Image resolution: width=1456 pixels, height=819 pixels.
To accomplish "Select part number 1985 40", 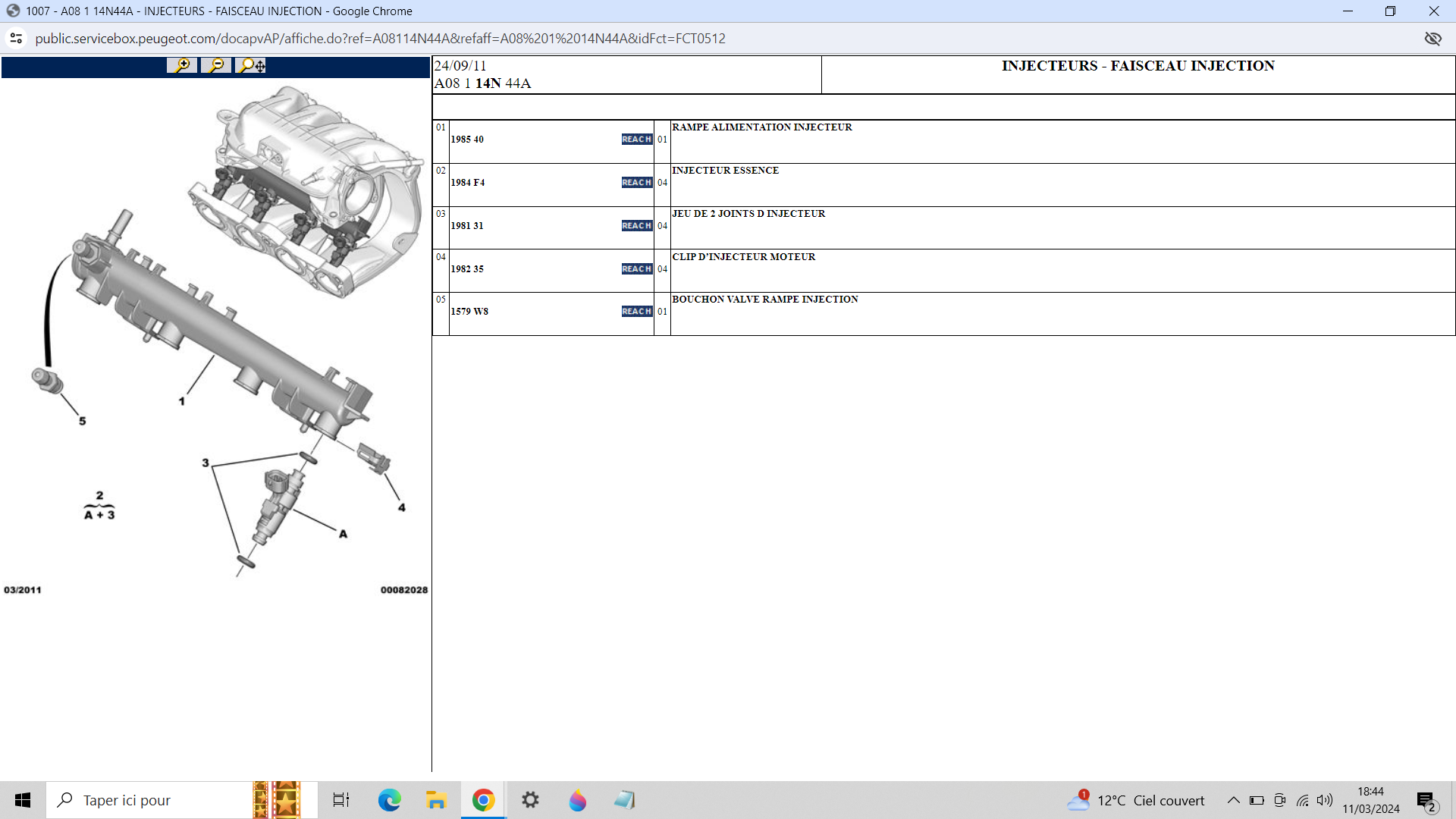I will click(x=467, y=140).
